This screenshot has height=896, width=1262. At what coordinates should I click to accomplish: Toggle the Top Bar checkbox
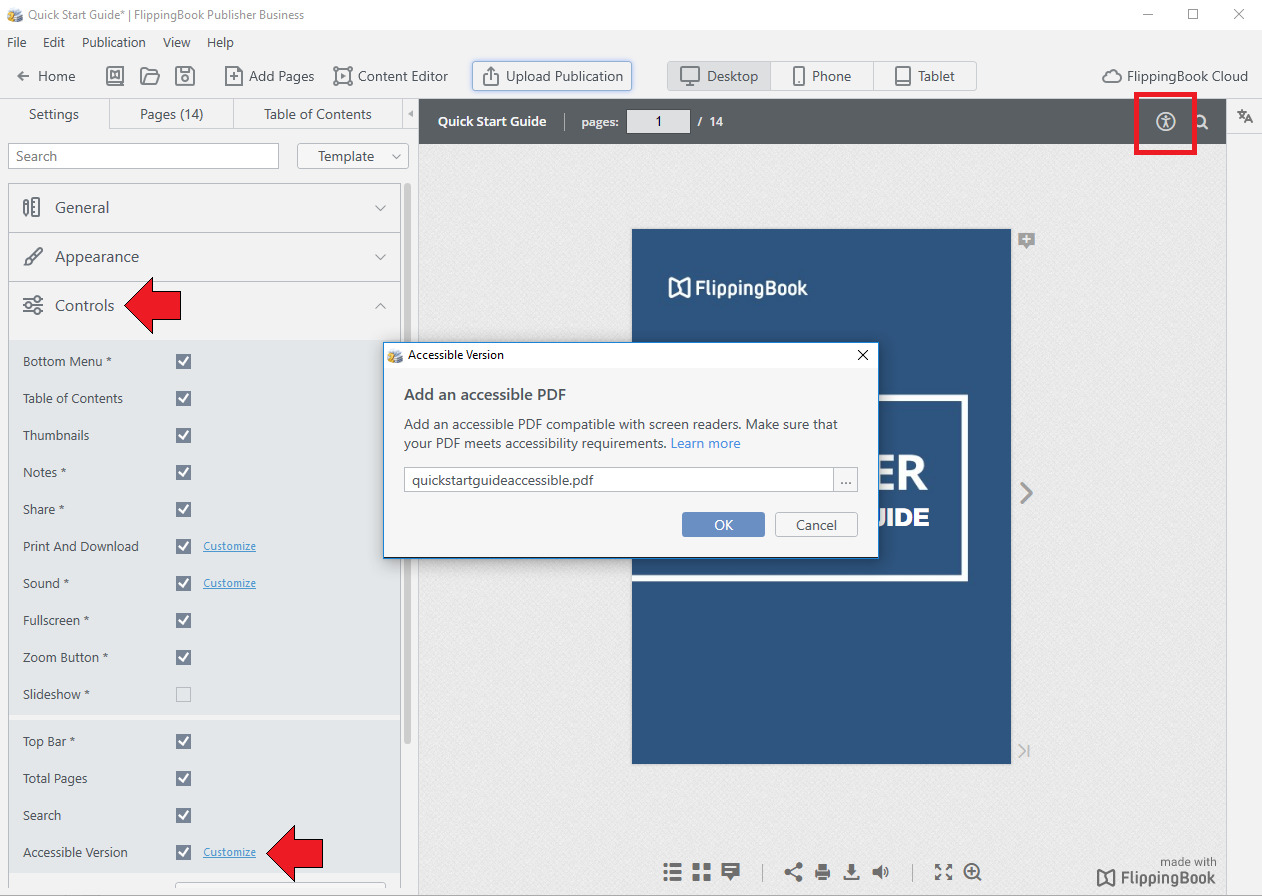point(183,741)
